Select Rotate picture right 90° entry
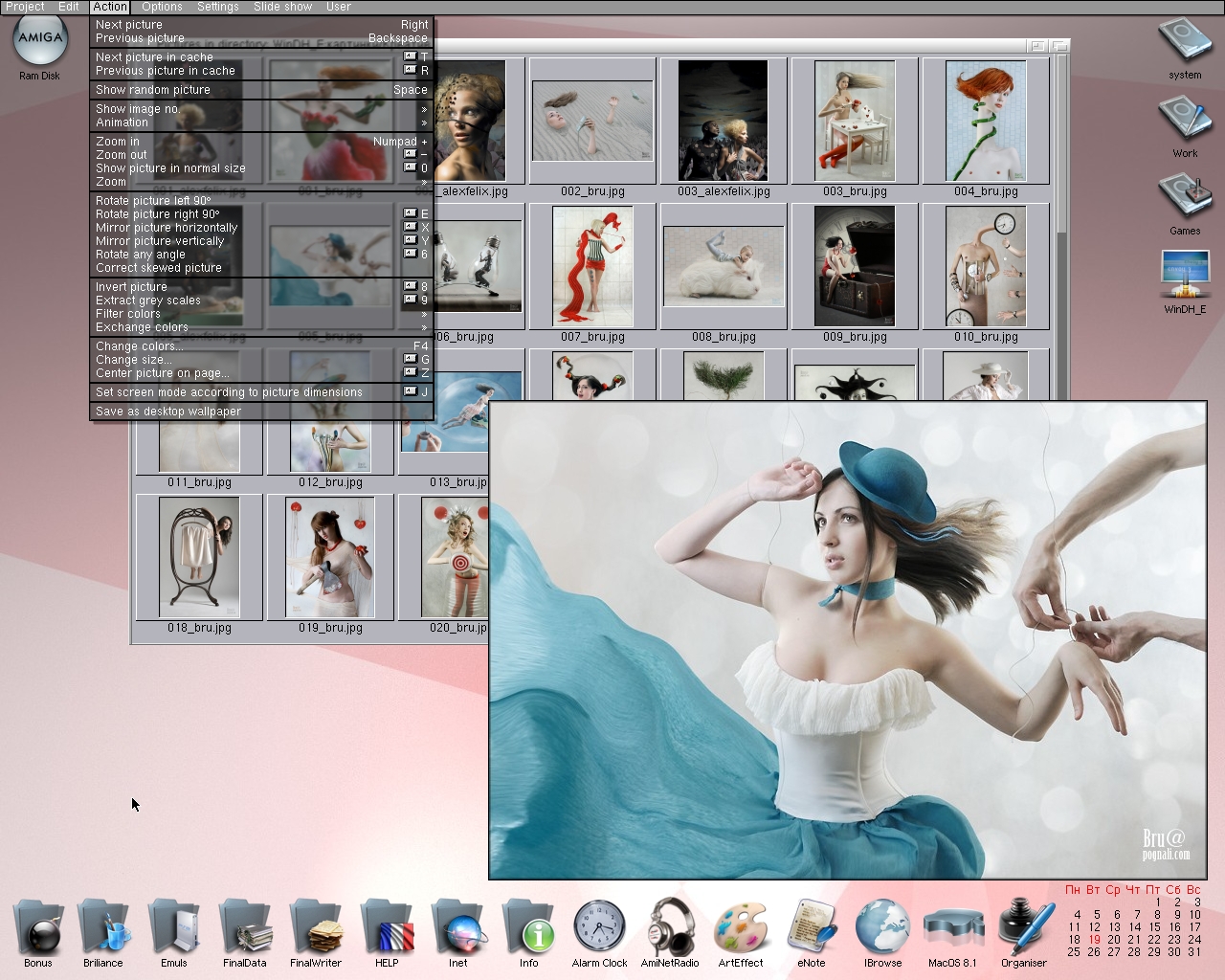1225x980 pixels. click(260, 214)
